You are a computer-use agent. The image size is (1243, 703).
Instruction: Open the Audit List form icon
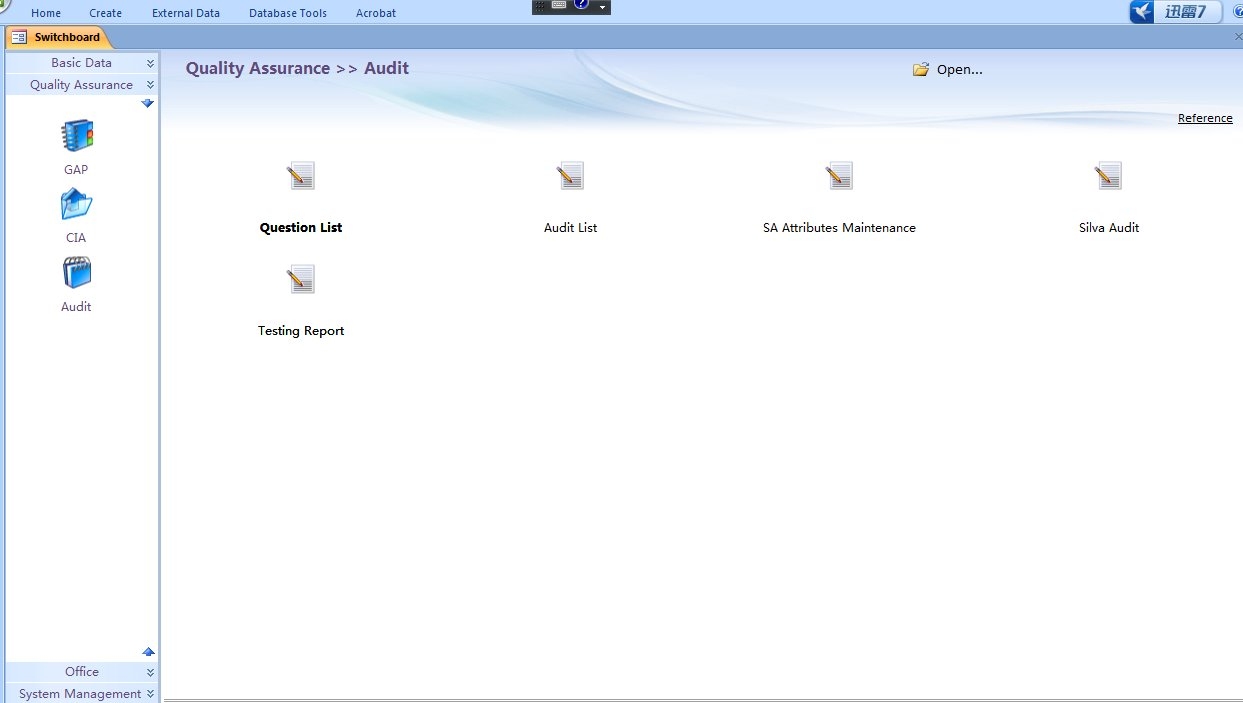pyautogui.click(x=570, y=177)
